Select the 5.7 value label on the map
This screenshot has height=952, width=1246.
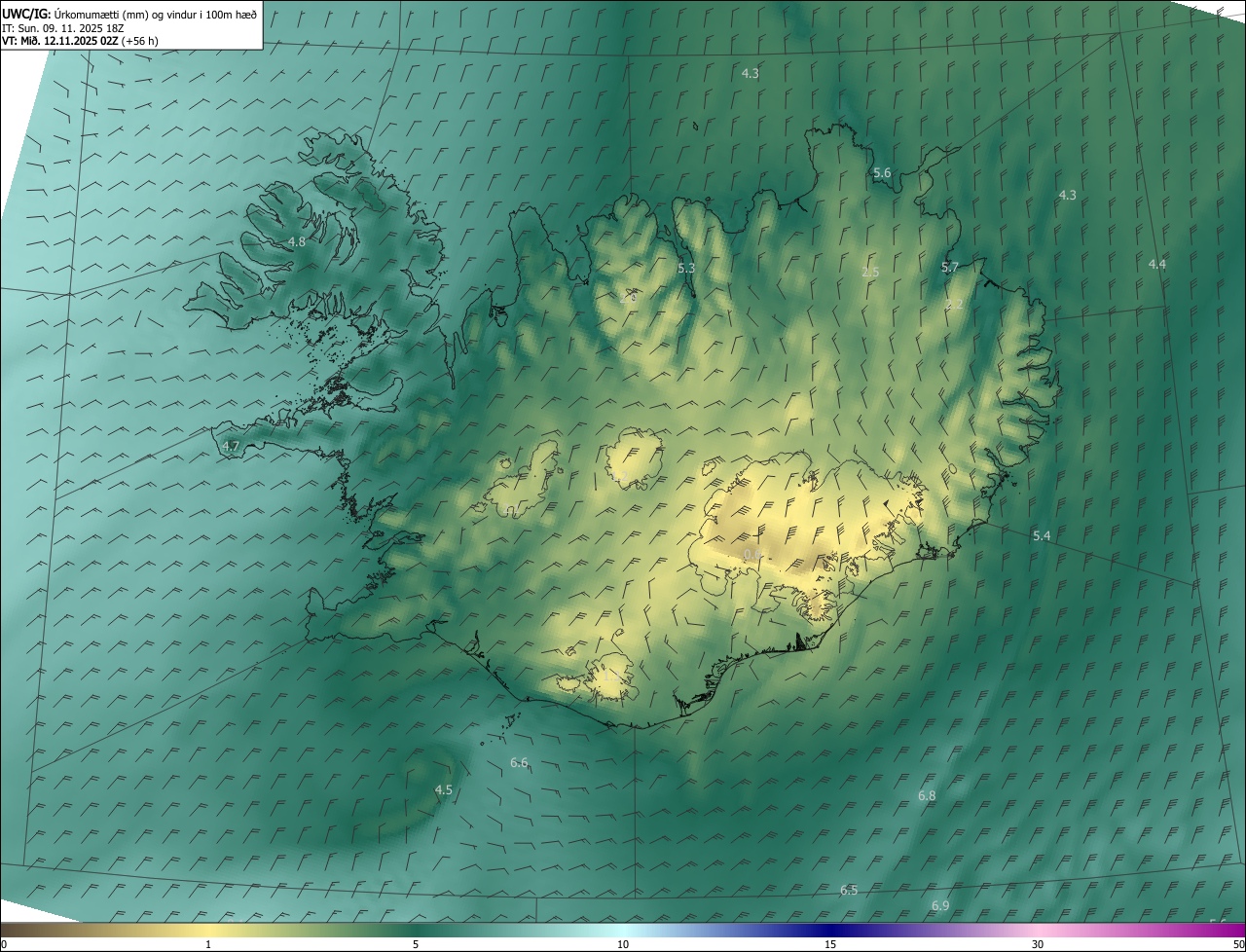(950, 267)
